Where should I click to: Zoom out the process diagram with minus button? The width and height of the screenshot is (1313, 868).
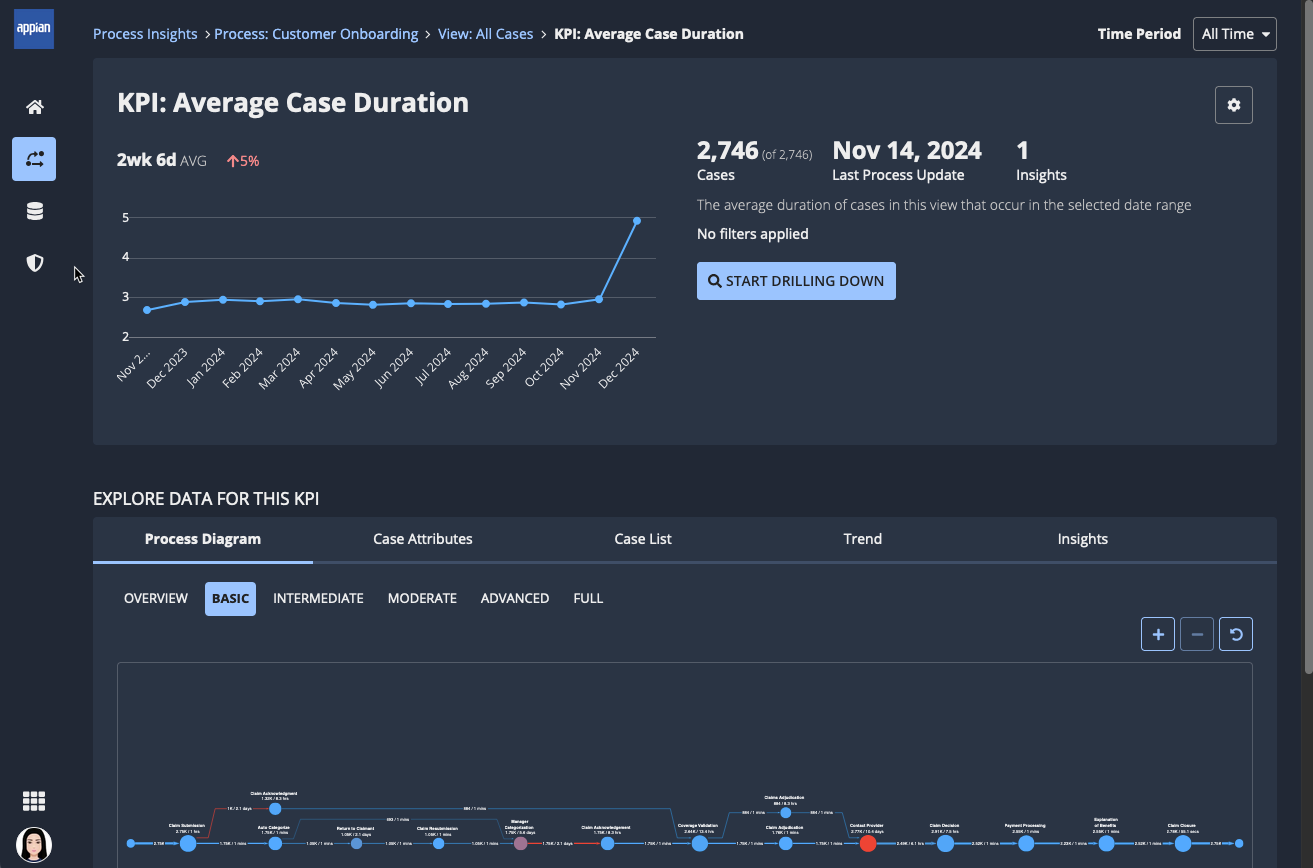[x=1197, y=634]
